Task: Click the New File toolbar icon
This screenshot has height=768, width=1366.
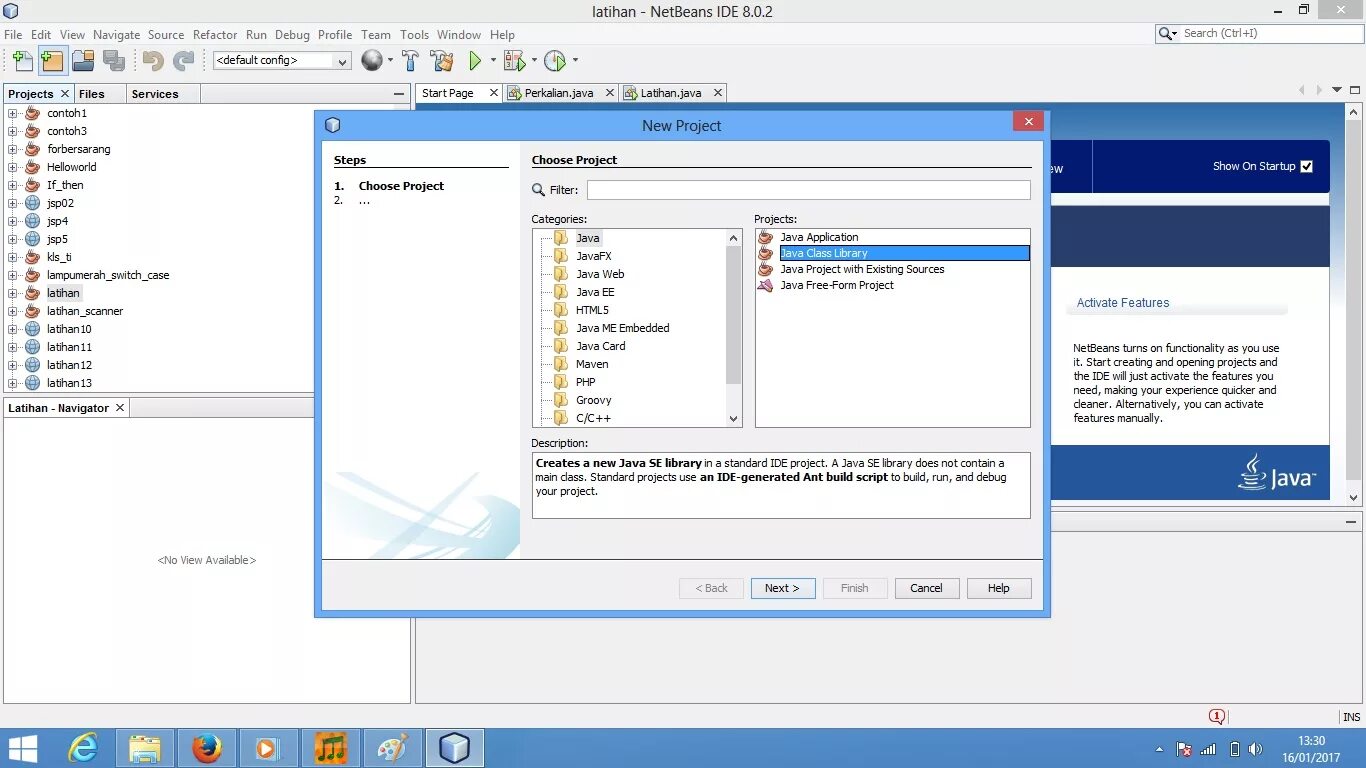Action: 22,61
